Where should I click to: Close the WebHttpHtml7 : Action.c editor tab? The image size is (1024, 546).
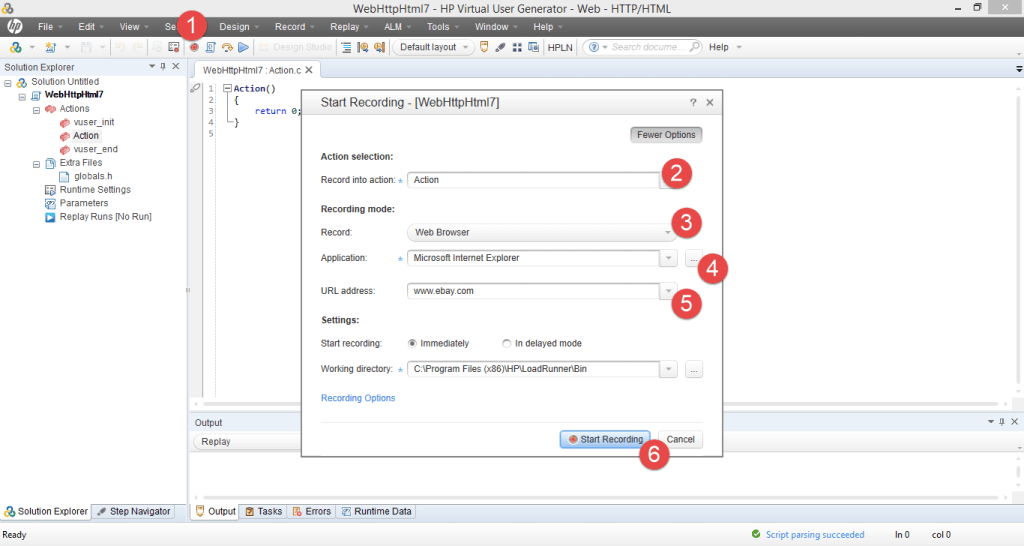coord(309,70)
